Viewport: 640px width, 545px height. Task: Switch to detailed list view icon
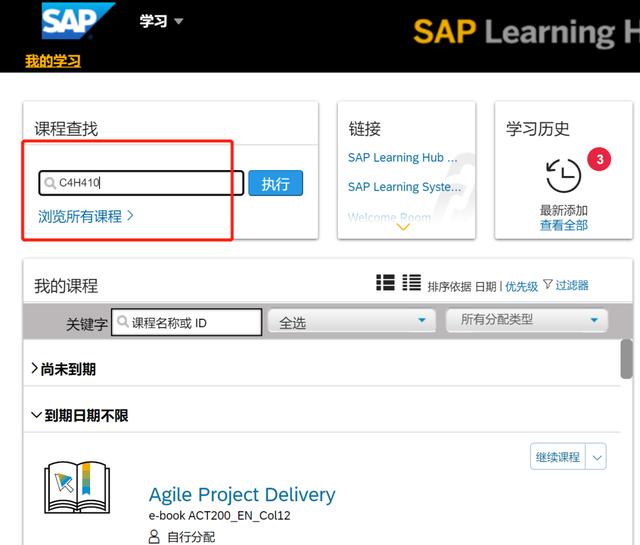pyautogui.click(x=385, y=283)
